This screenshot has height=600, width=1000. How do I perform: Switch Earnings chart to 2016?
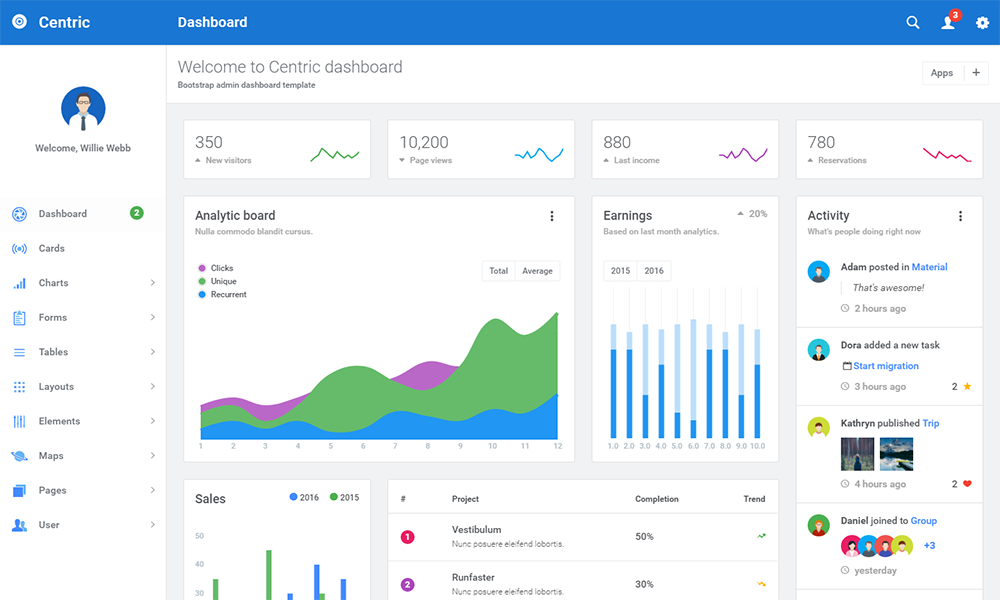(654, 271)
